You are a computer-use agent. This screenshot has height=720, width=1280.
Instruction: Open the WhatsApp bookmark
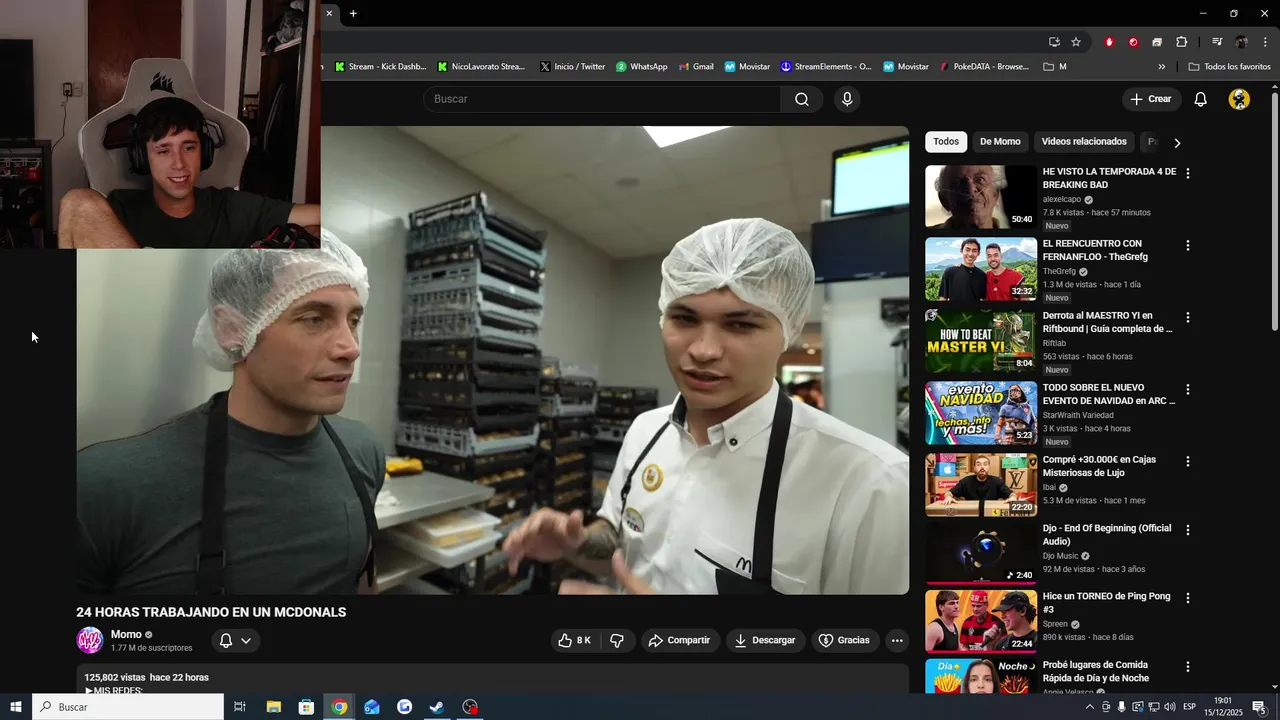coord(641,67)
